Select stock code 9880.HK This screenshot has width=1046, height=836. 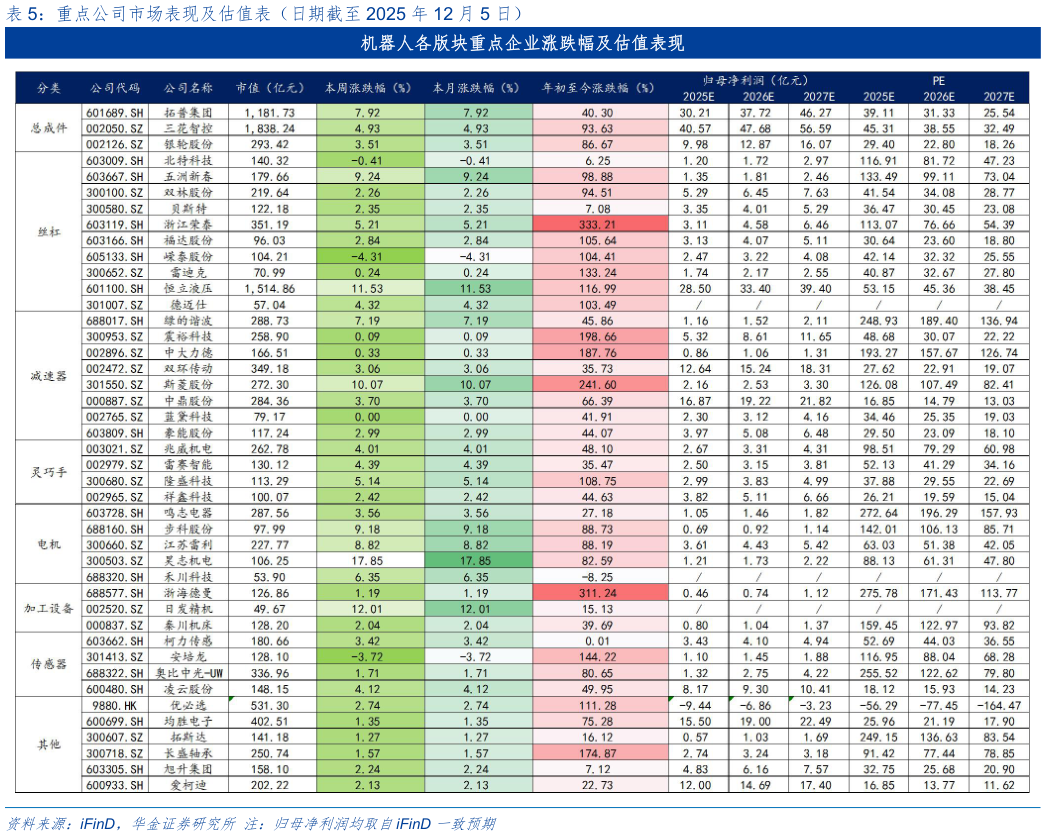112,705
